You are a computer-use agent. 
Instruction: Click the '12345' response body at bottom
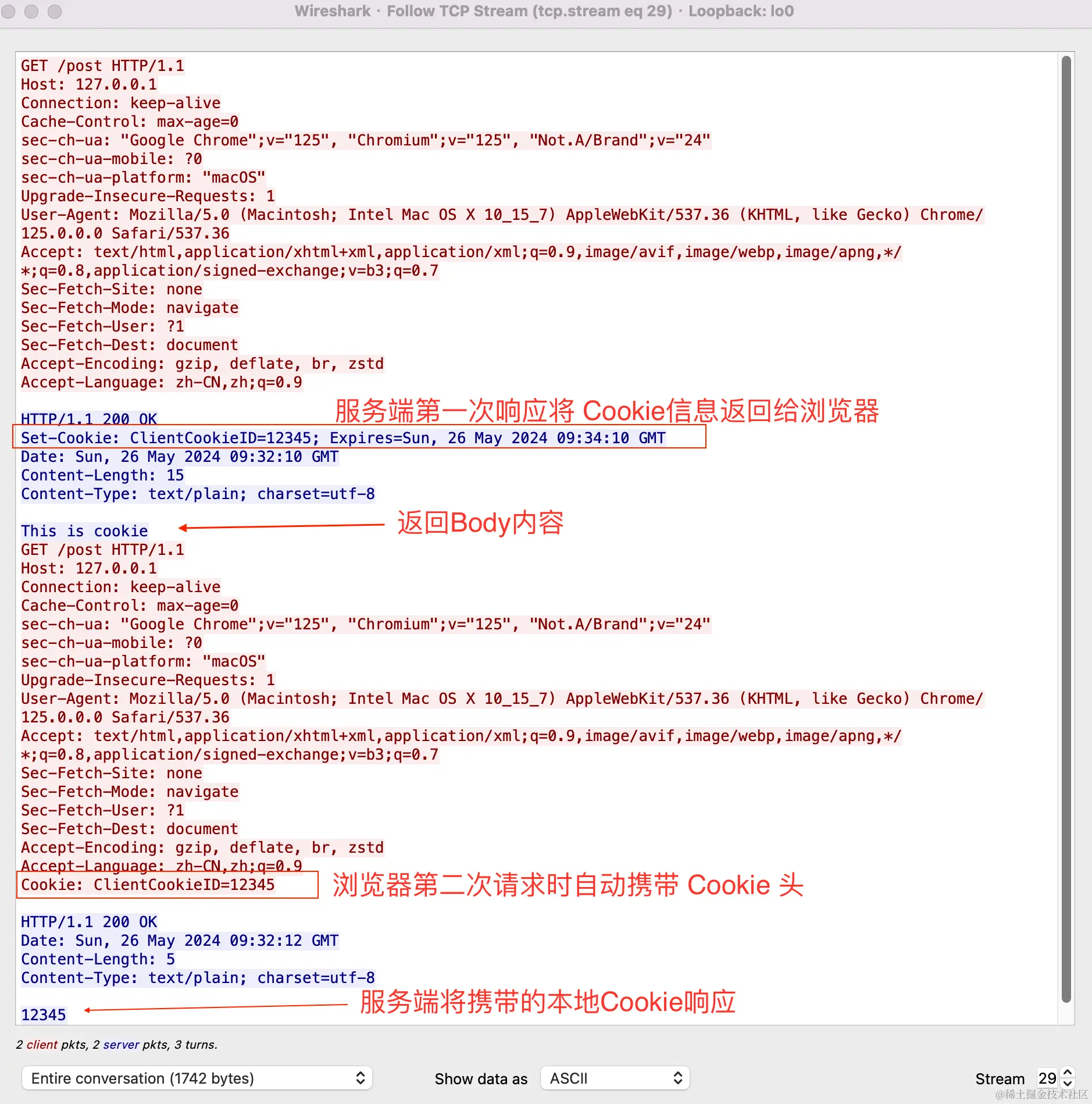point(44,1015)
